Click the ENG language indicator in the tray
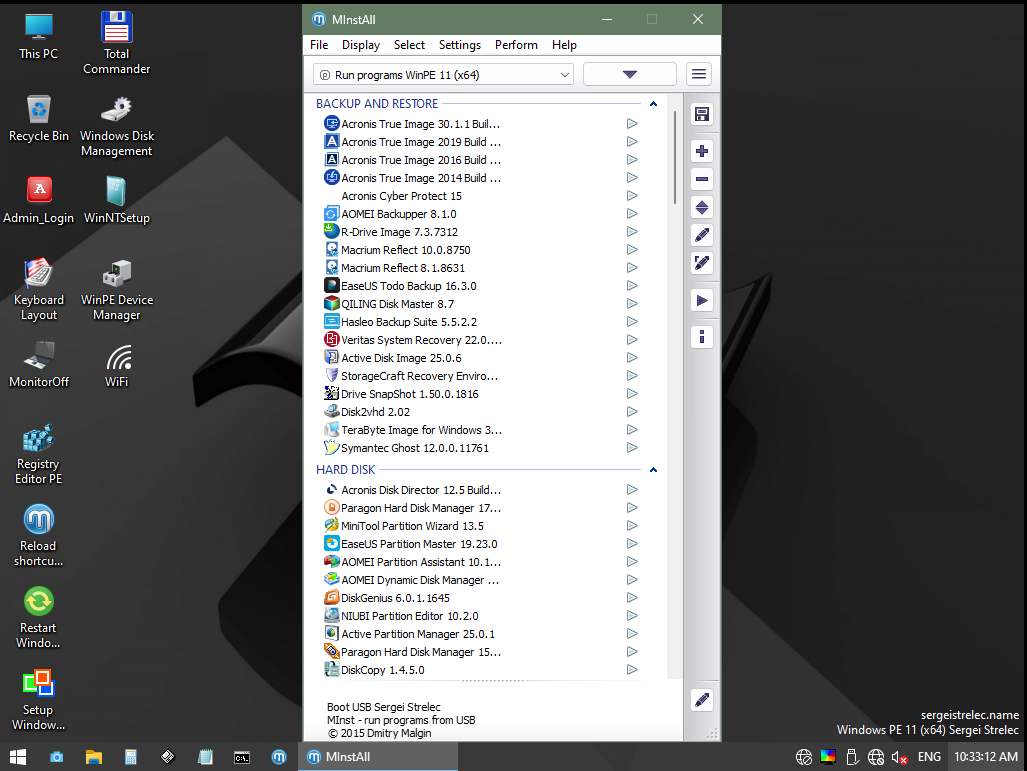This screenshot has width=1027, height=771. (929, 757)
